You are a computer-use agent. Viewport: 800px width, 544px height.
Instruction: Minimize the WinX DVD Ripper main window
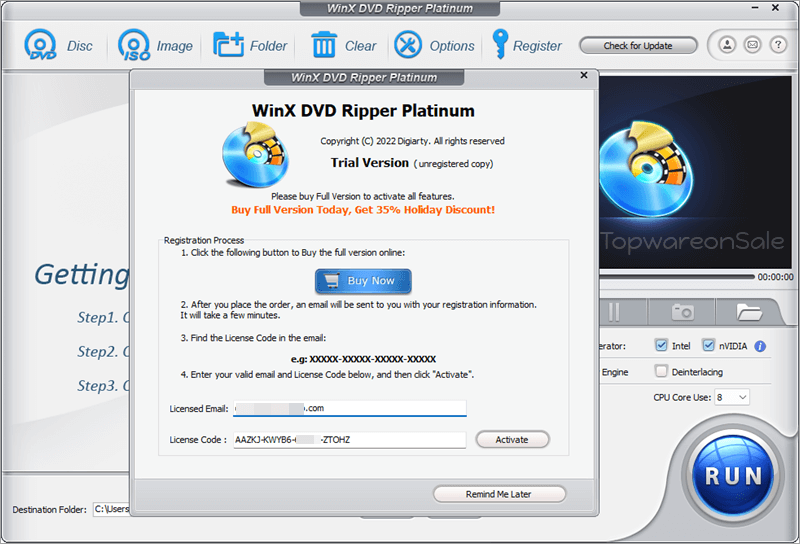[x=755, y=8]
